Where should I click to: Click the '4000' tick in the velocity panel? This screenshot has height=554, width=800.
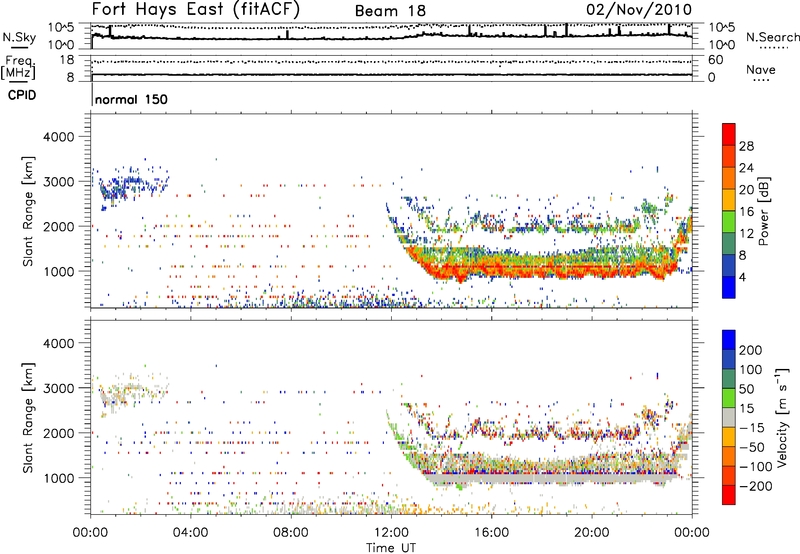point(59,343)
